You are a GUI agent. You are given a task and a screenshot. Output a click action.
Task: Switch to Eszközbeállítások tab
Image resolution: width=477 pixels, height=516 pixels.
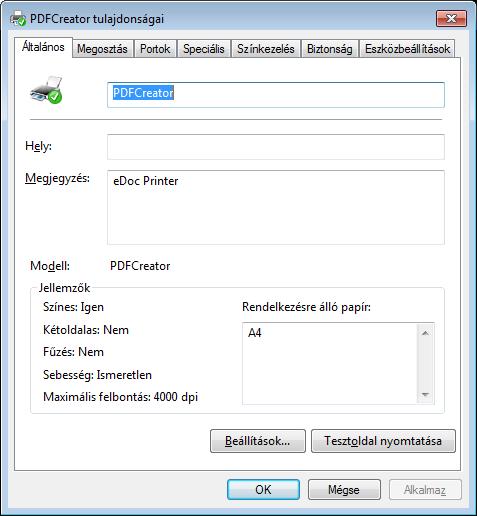[407, 49]
